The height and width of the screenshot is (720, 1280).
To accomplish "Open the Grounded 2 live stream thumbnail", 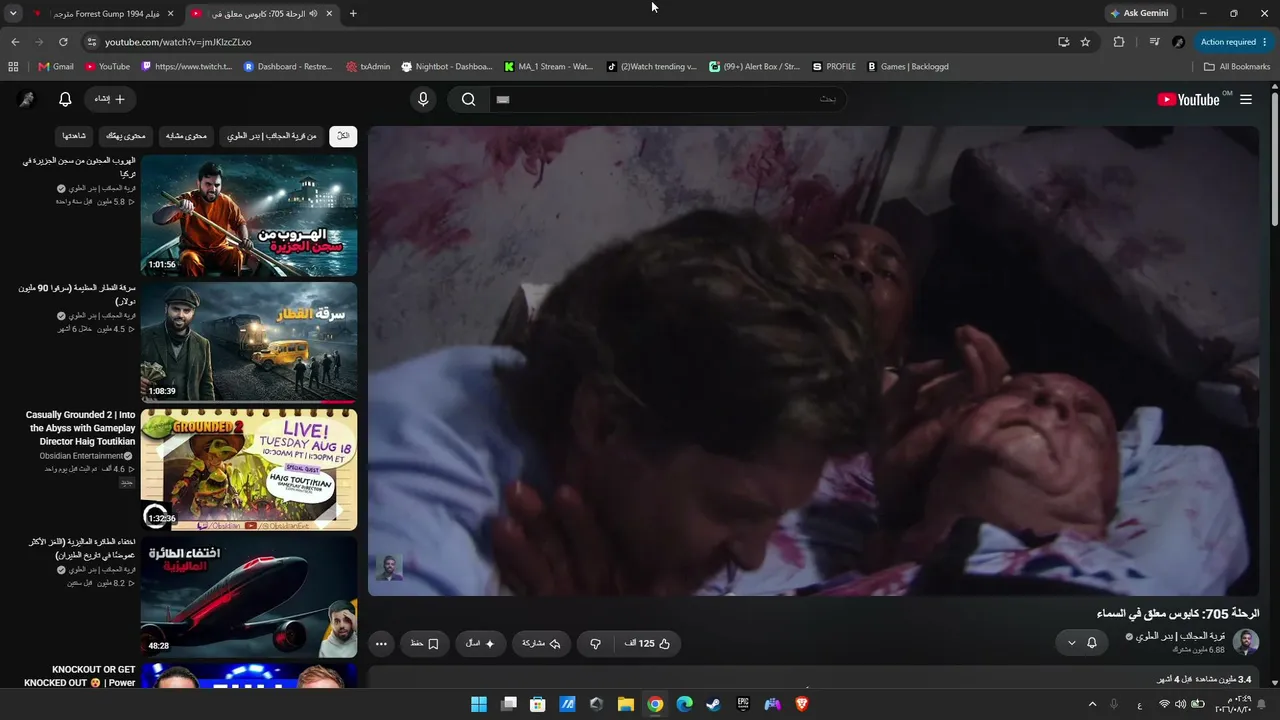I will pyautogui.click(x=249, y=469).
